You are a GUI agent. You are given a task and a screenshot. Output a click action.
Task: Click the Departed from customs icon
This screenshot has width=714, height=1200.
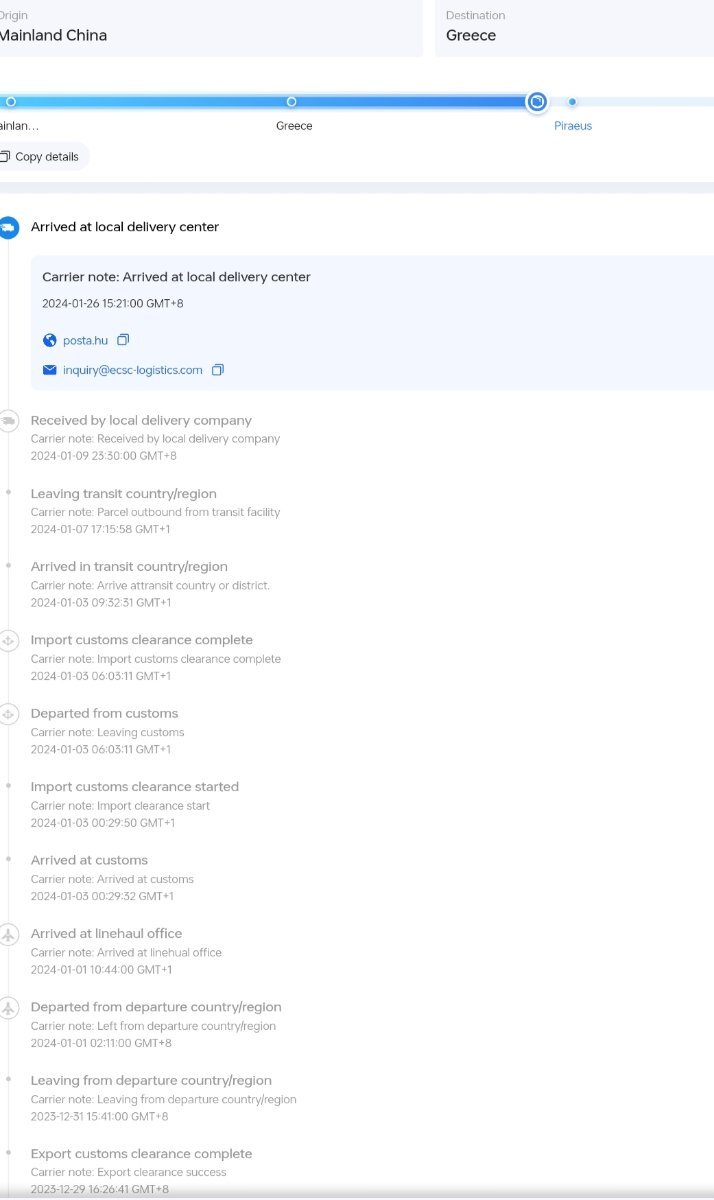point(8,714)
